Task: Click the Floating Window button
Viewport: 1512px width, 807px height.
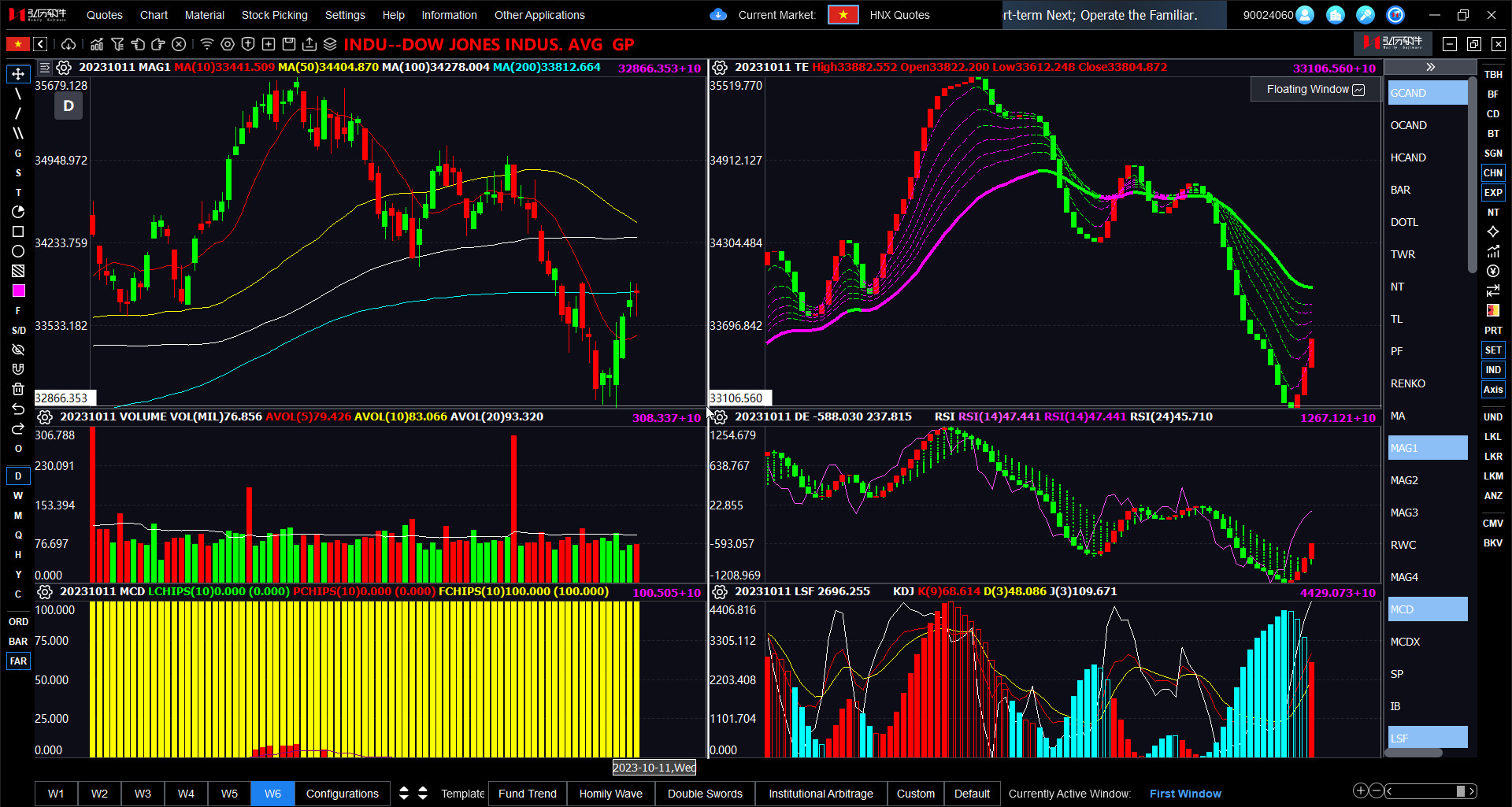Action: (1314, 90)
